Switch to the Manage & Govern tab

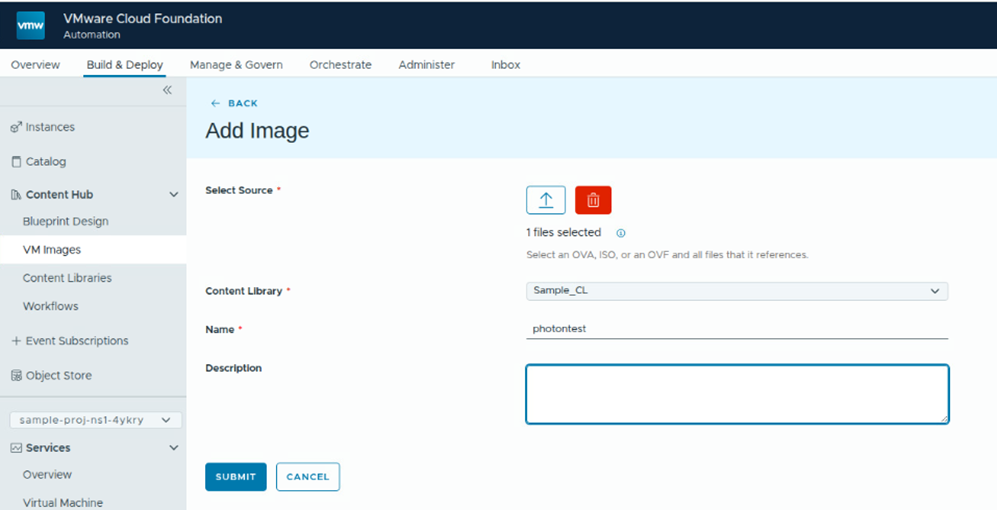coord(236,65)
